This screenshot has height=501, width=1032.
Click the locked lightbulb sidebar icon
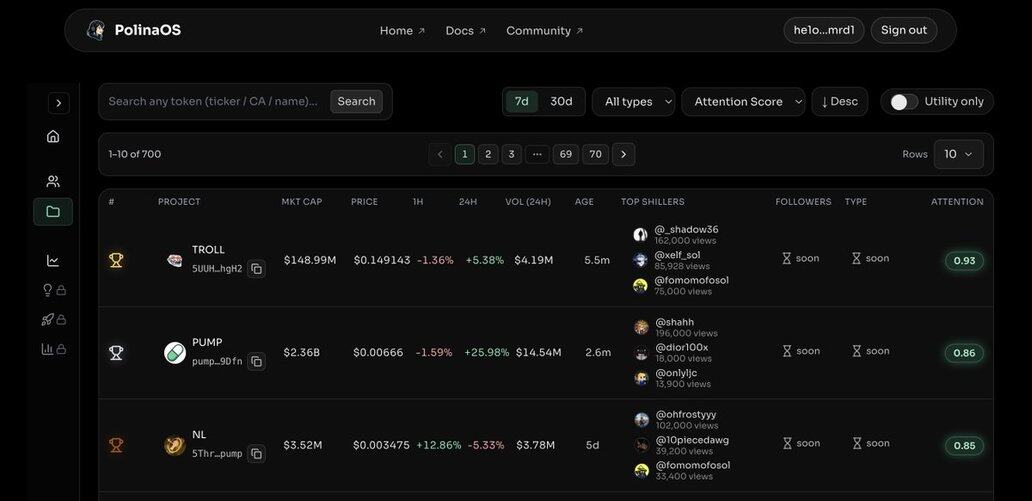pyautogui.click(x=53, y=290)
